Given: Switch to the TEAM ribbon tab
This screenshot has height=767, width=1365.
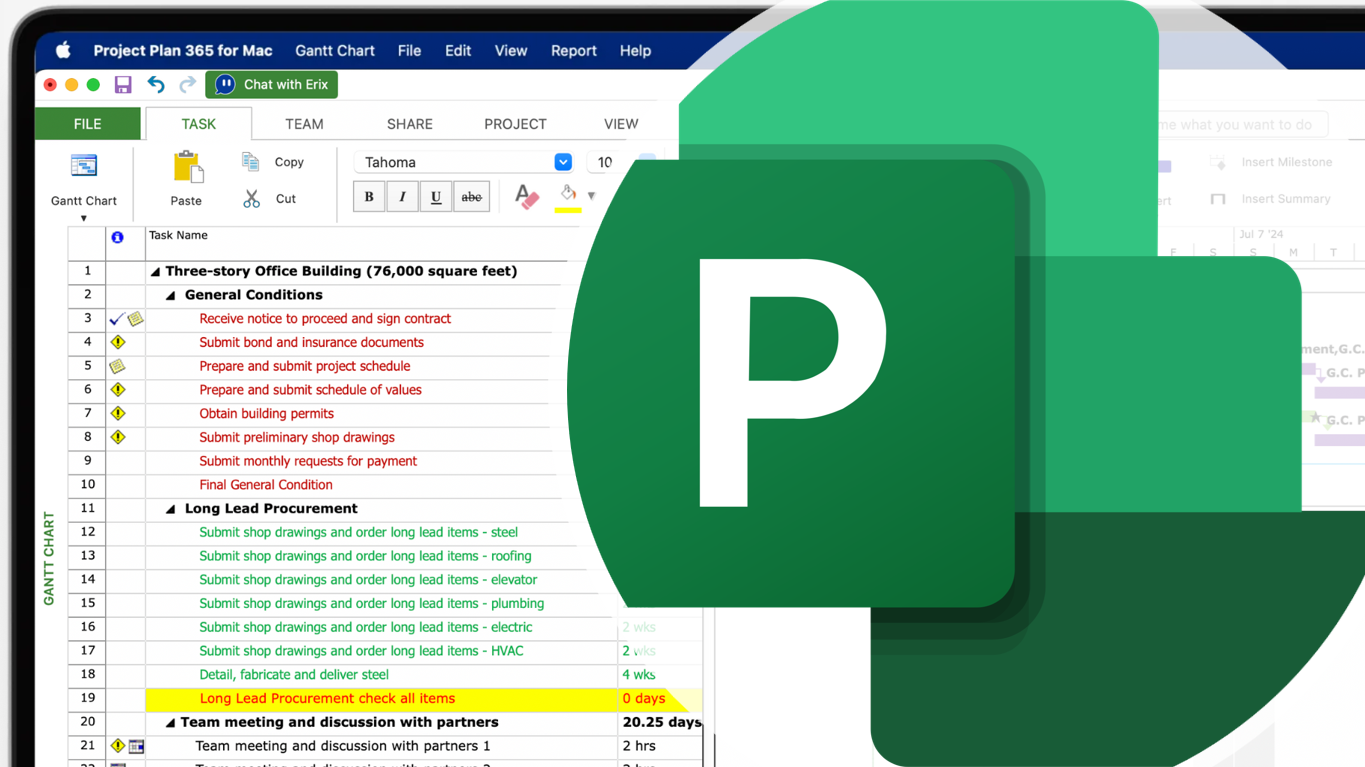Looking at the screenshot, I should [x=304, y=124].
